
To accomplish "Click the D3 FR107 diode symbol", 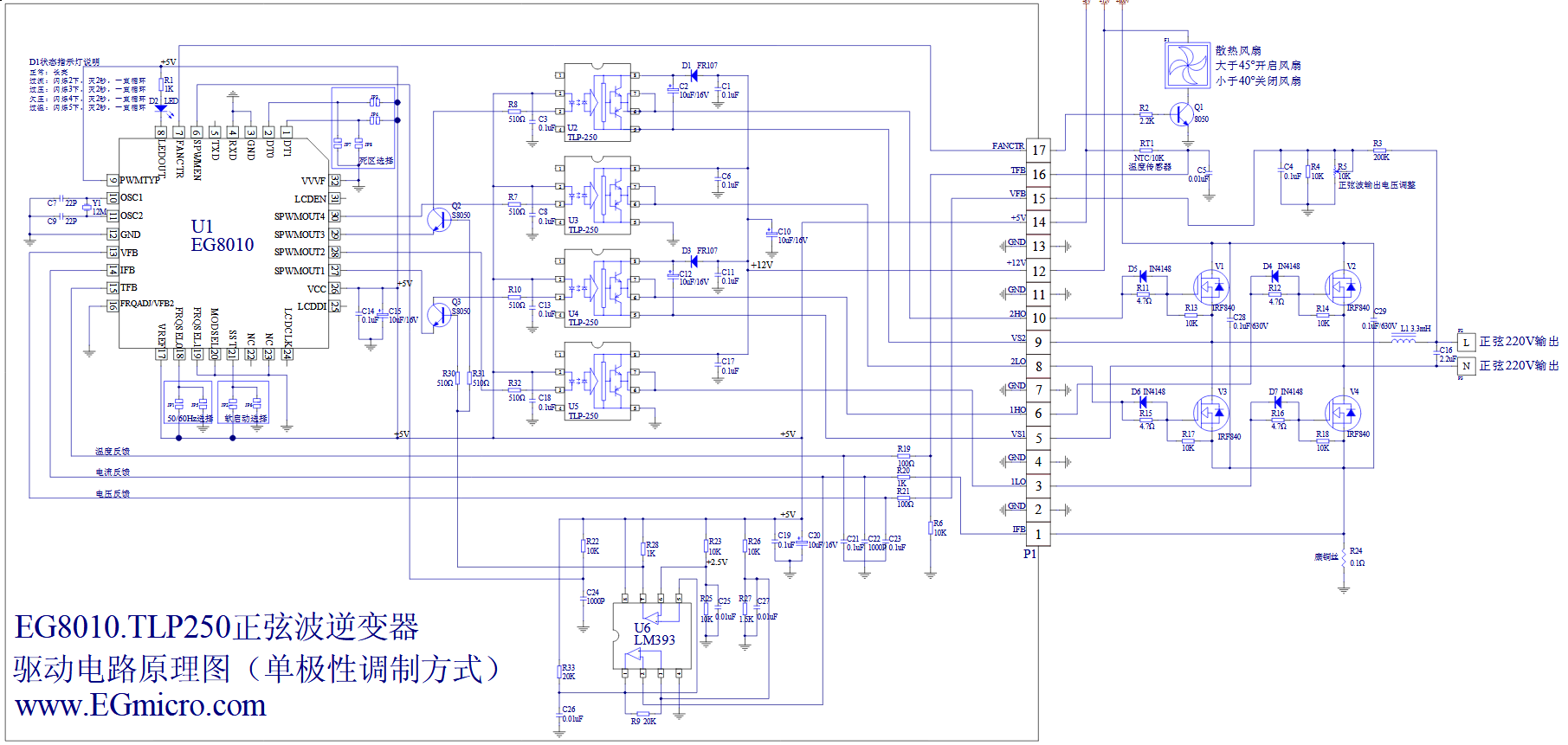I will click(x=694, y=260).
